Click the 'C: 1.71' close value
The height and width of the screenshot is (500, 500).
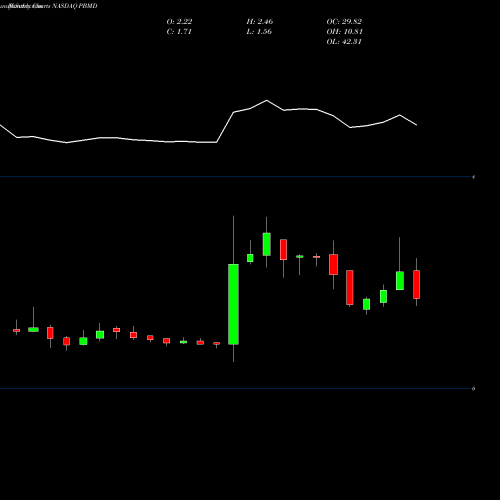coord(179,32)
